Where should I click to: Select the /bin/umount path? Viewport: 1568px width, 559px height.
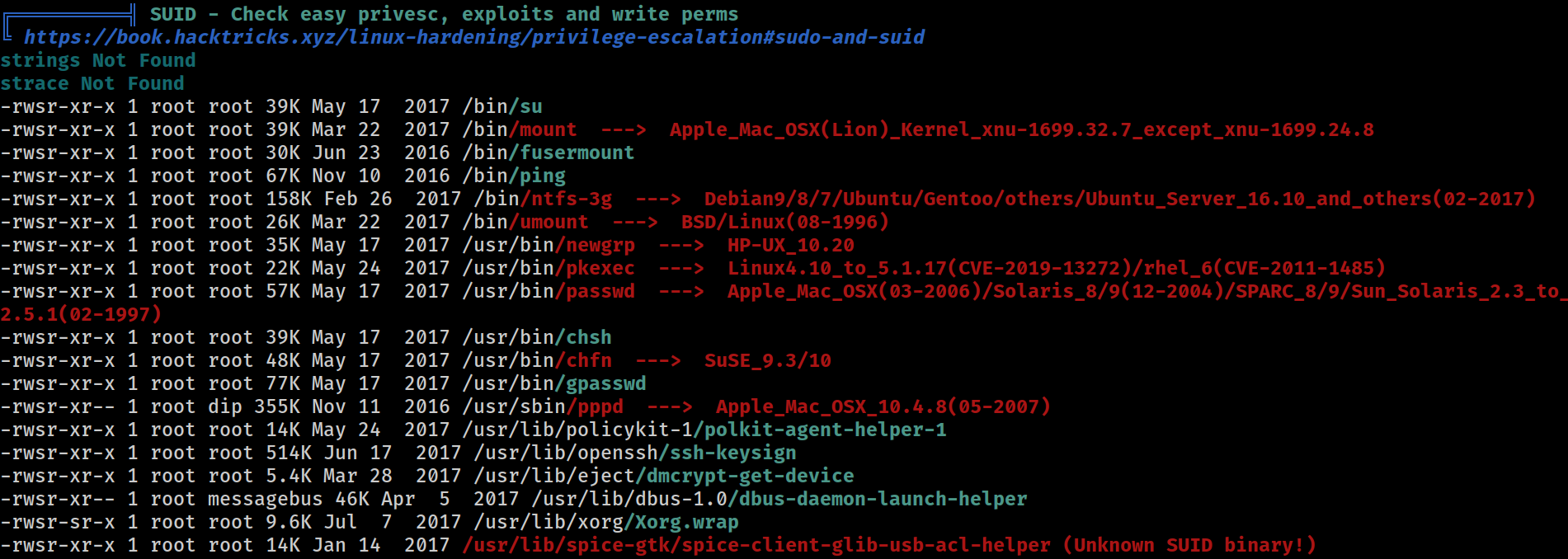525,222
